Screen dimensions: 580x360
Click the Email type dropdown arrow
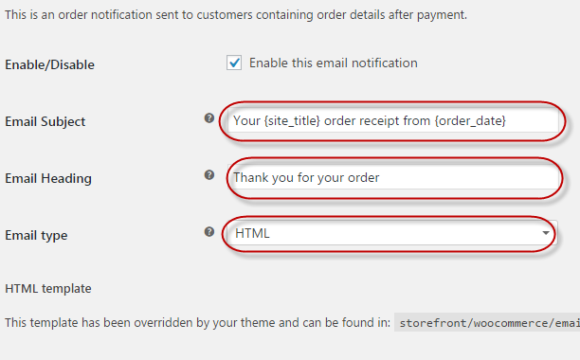pos(546,233)
